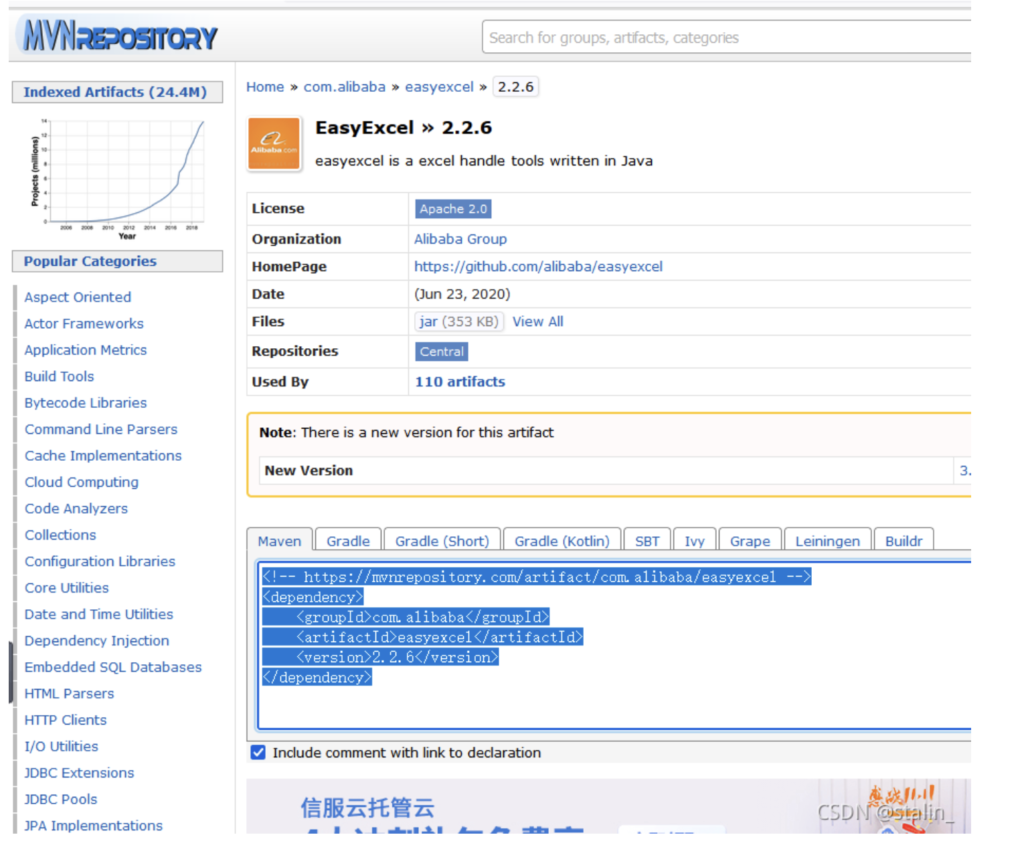Switch to the Leiningen tab

[827, 541]
